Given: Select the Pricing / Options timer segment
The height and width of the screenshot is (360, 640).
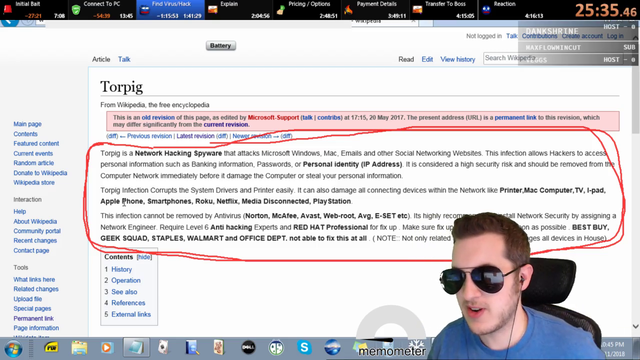Looking at the screenshot, I should 307,10.
